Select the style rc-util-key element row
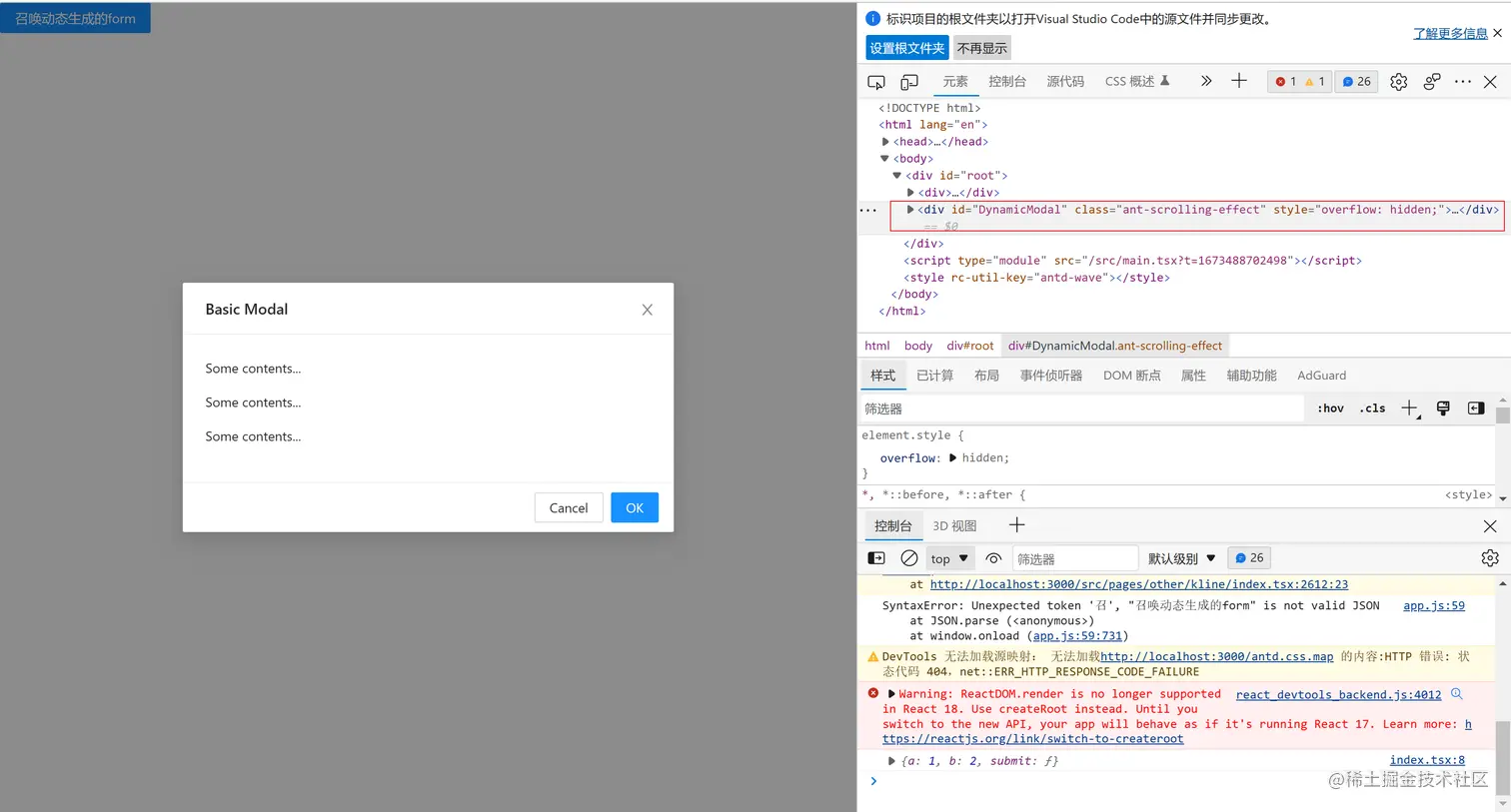This screenshot has height=812, width=1511. pyautogui.click(x=1036, y=278)
